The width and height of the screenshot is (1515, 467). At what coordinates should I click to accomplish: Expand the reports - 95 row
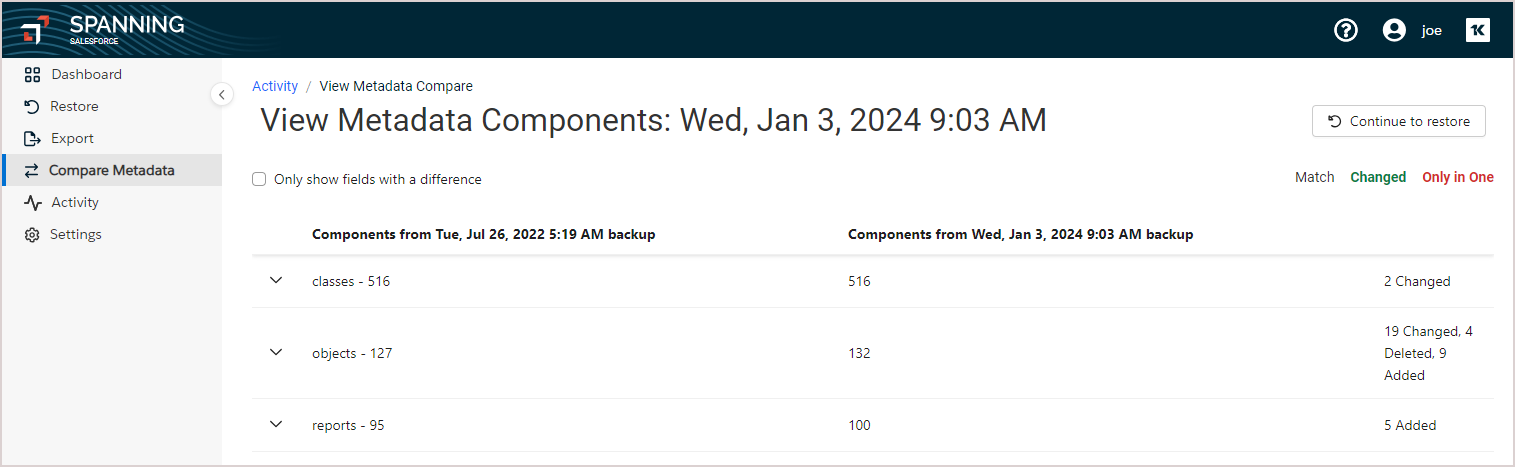click(277, 425)
